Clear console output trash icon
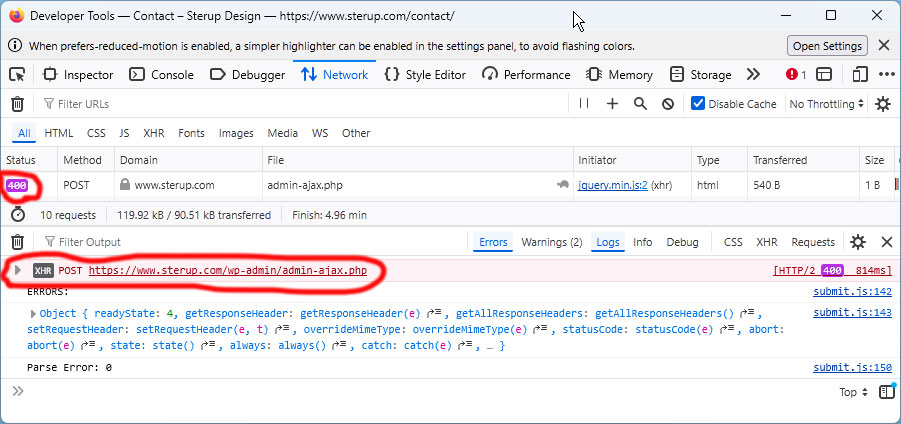Viewport: 901px width, 424px height. [18, 242]
